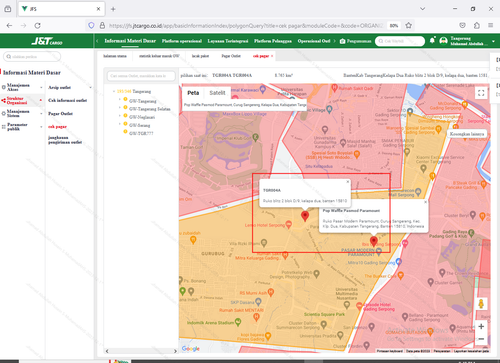500x363 pixels.
Task: Collapse the Tangerang tree root
Action: click(x=114, y=91)
